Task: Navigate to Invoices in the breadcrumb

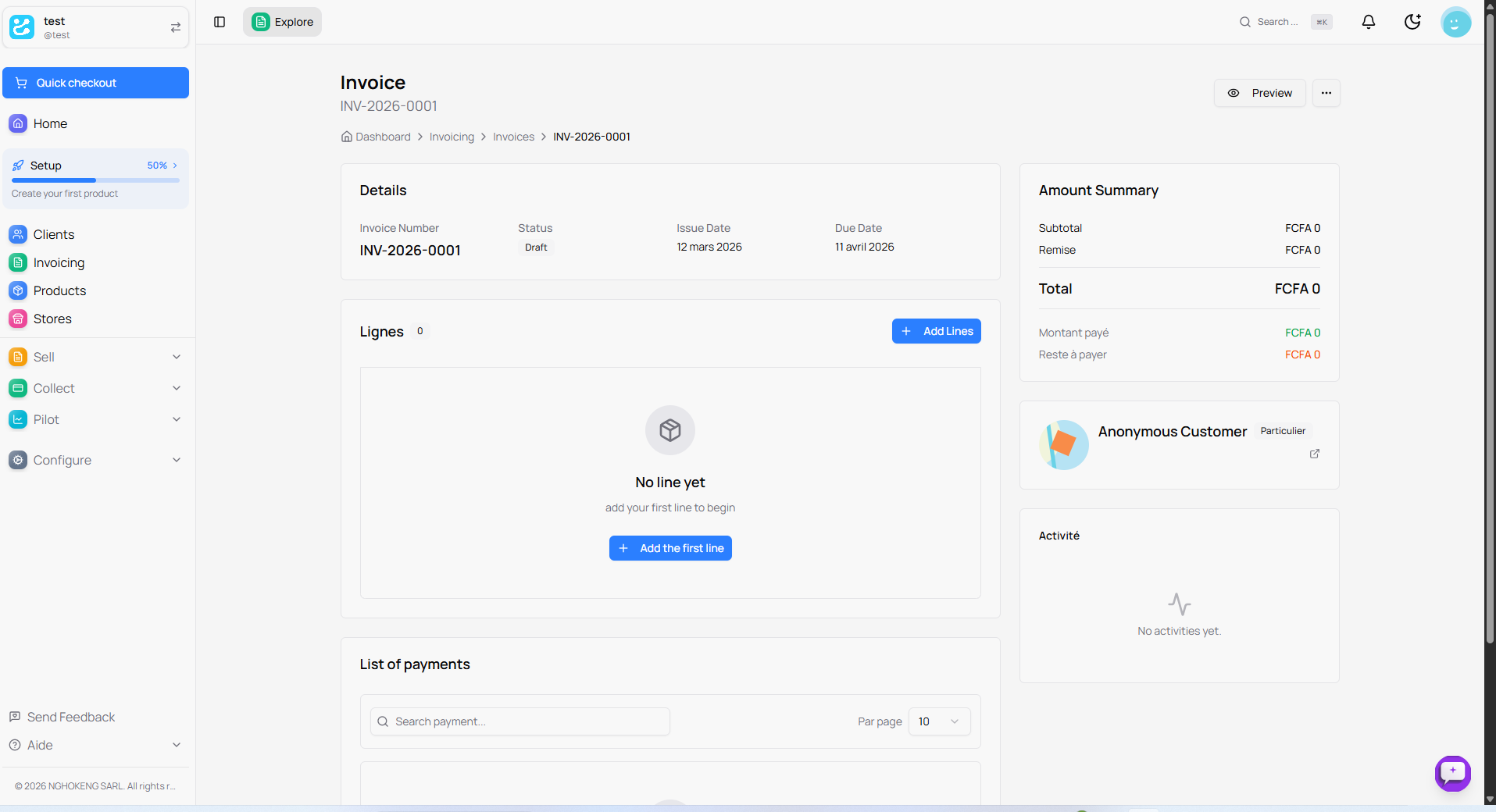Action: point(512,137)
